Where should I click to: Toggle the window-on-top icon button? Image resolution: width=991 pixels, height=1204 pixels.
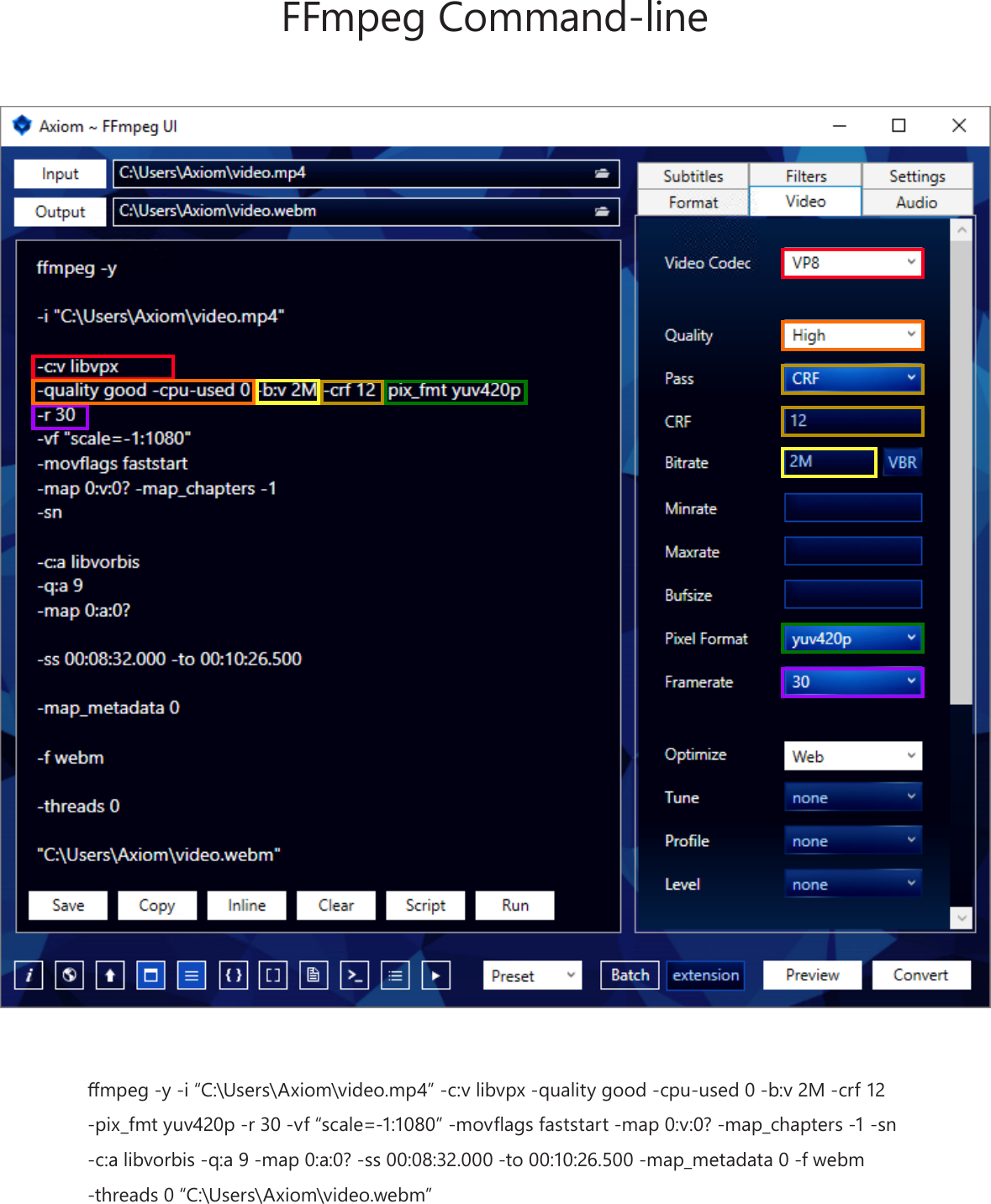(x=150, y=975)
